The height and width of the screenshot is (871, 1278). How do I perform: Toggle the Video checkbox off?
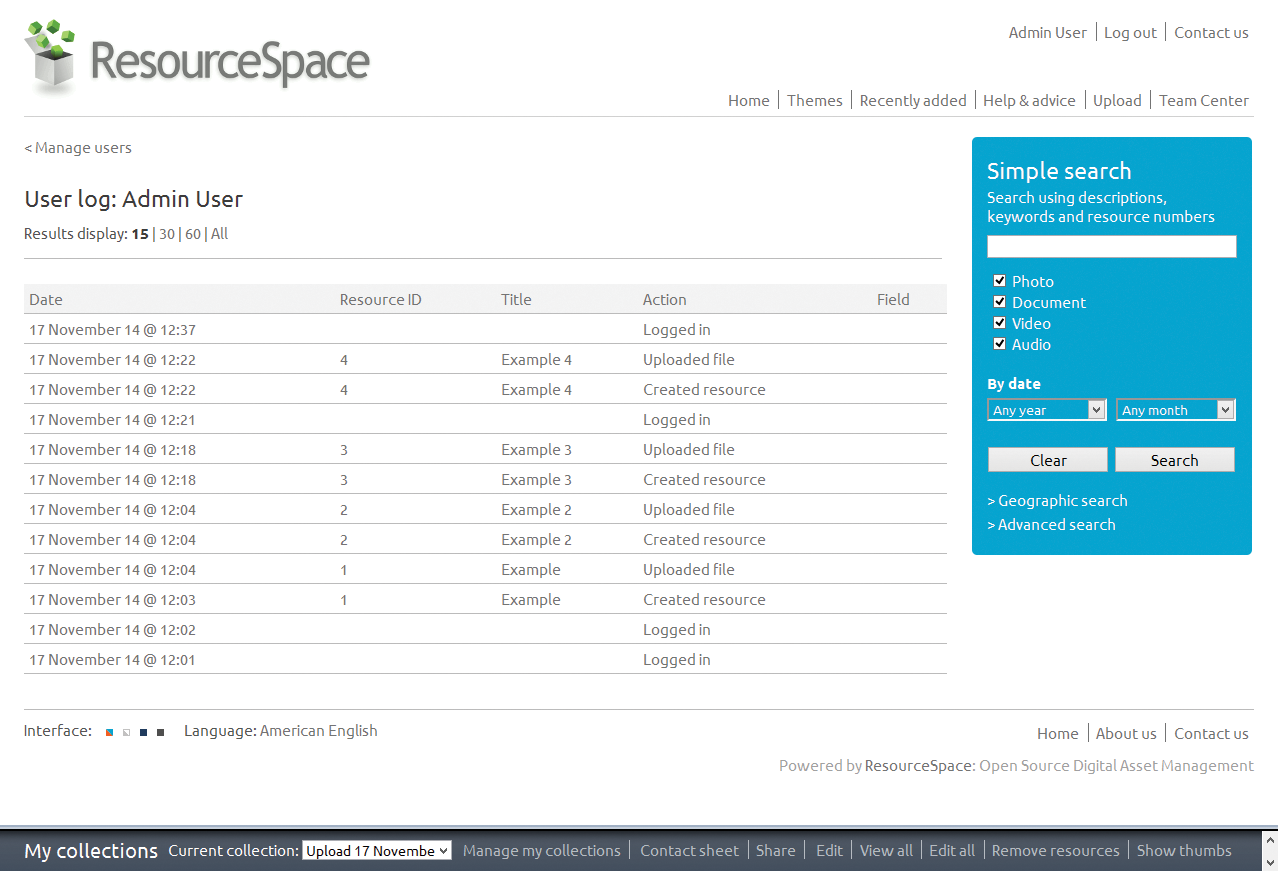click(x=999, y=322)
